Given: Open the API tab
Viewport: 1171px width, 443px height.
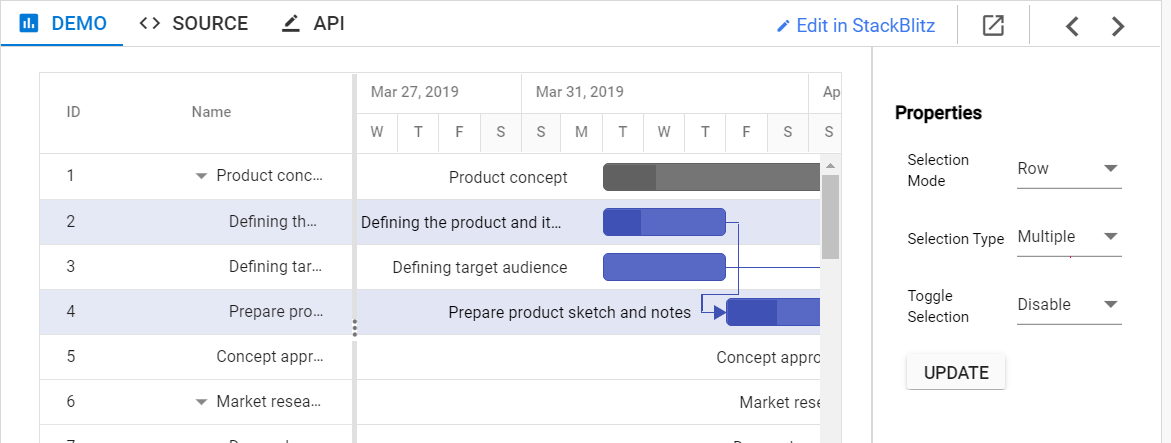Looking at the screenshot, I should pyautogui.click(x=313, y=23).
